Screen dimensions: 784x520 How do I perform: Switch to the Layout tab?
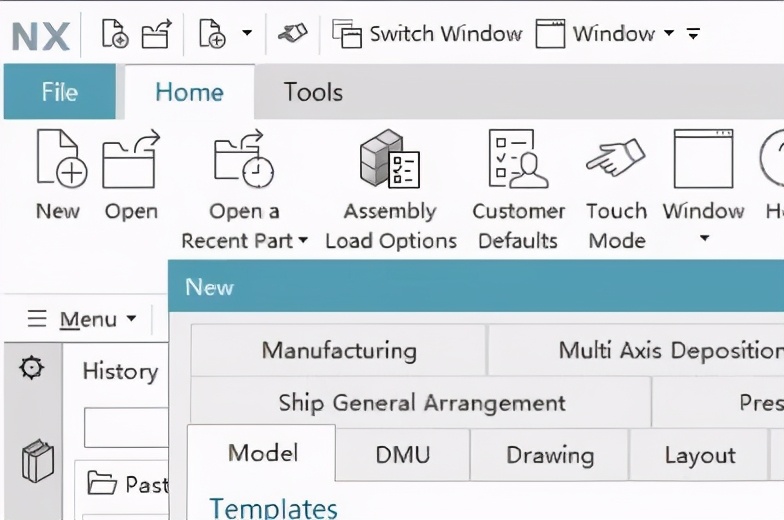click(x=700, y=455)
